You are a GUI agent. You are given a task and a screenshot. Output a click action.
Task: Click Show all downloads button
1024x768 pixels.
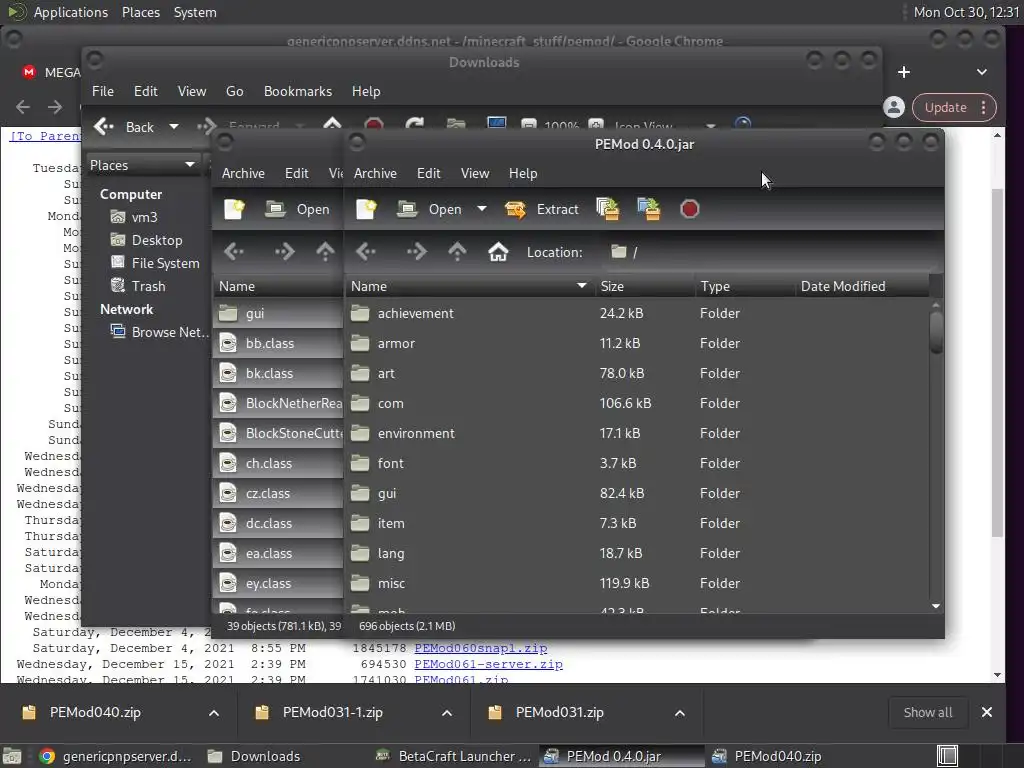(927, 712)
